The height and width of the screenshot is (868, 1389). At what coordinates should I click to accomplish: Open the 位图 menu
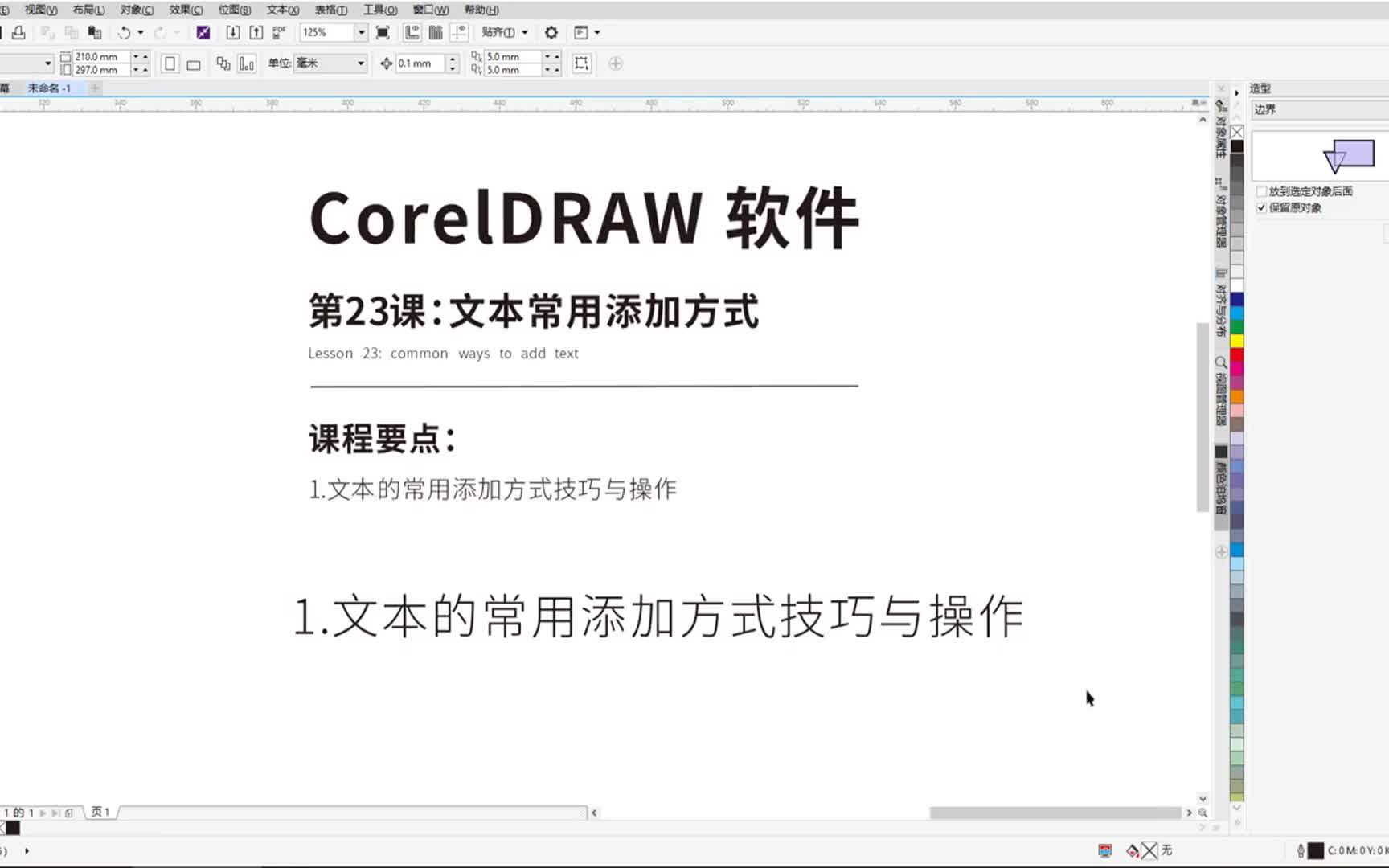point(235,10)
